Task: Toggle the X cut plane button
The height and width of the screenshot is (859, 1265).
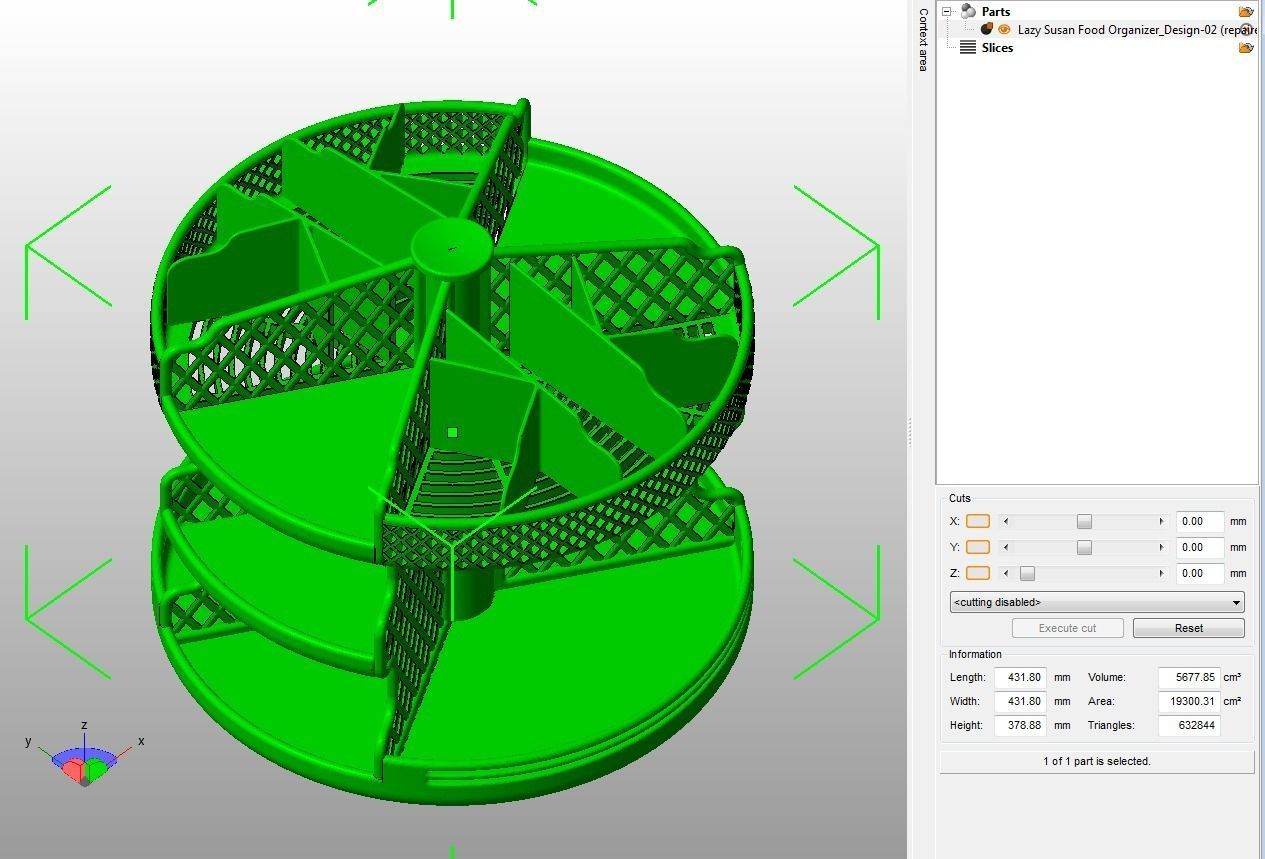Action: [978, 521]
